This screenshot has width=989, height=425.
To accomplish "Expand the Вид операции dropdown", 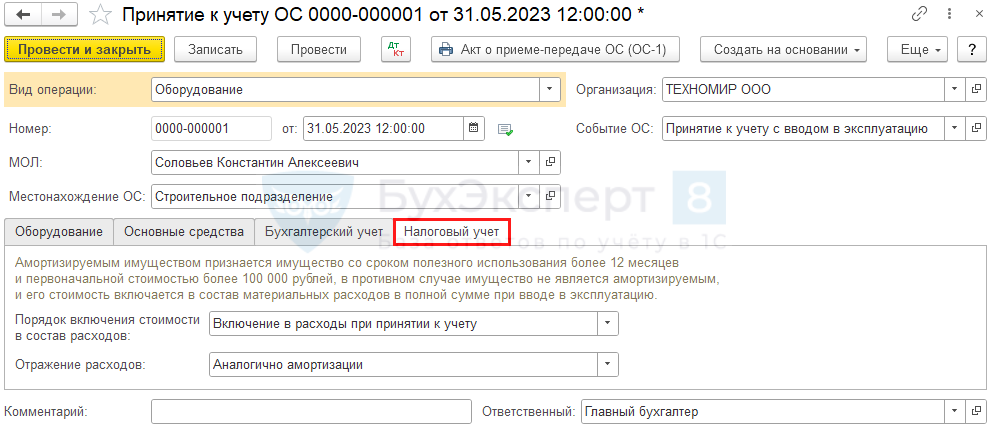I will tap(549, 89).
